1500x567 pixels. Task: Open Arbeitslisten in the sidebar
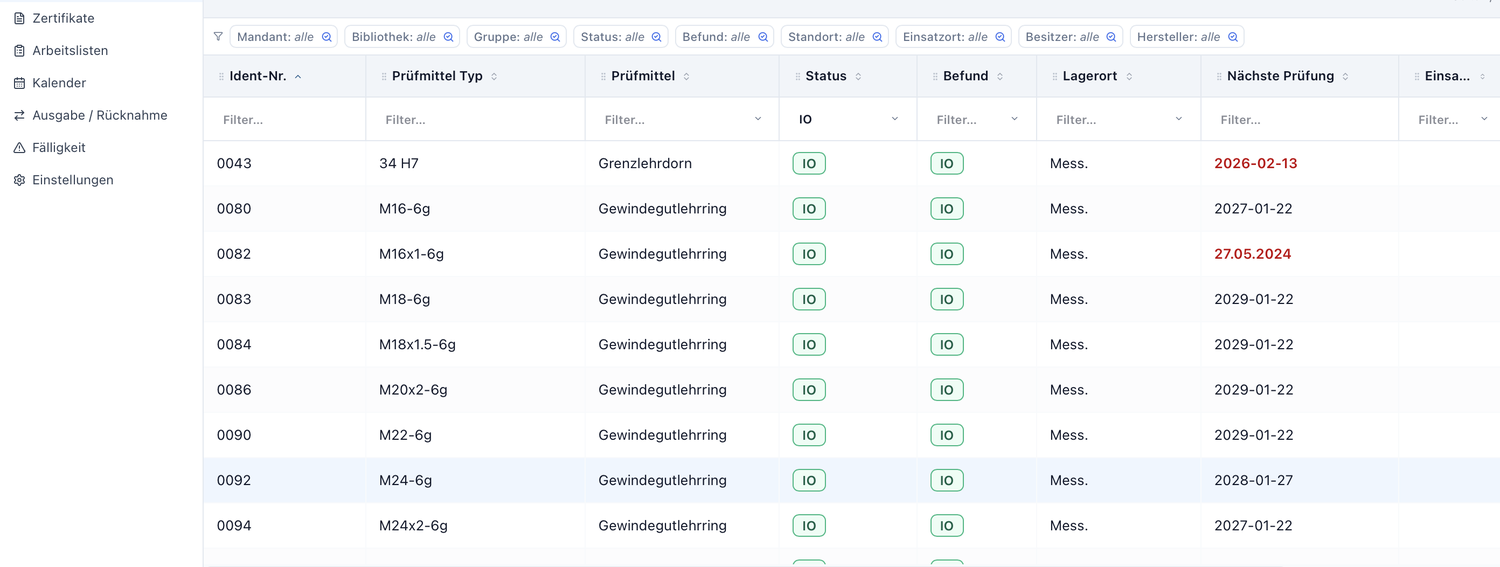[70, 50]
